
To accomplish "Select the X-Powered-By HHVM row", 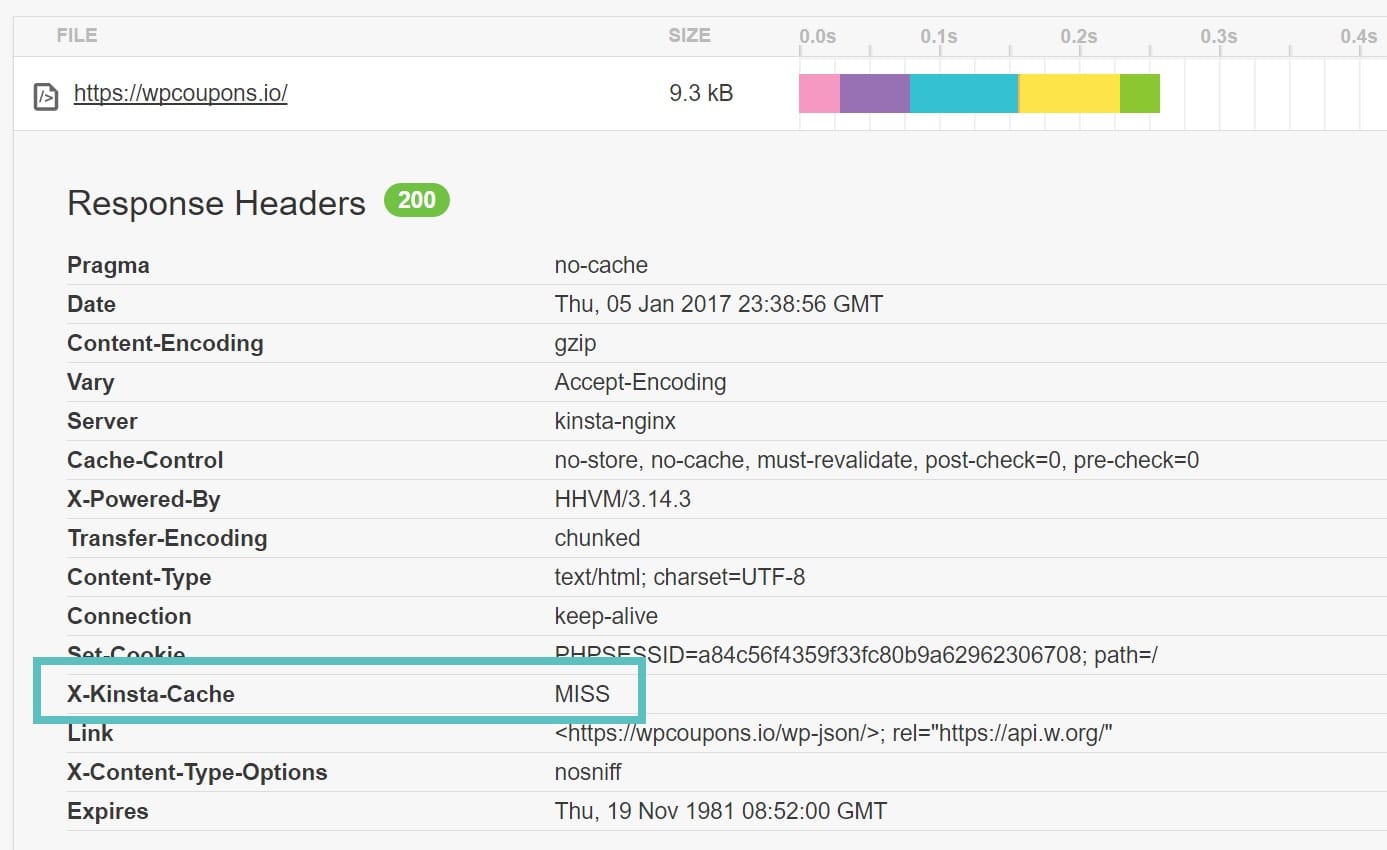I will pos(144,499).
